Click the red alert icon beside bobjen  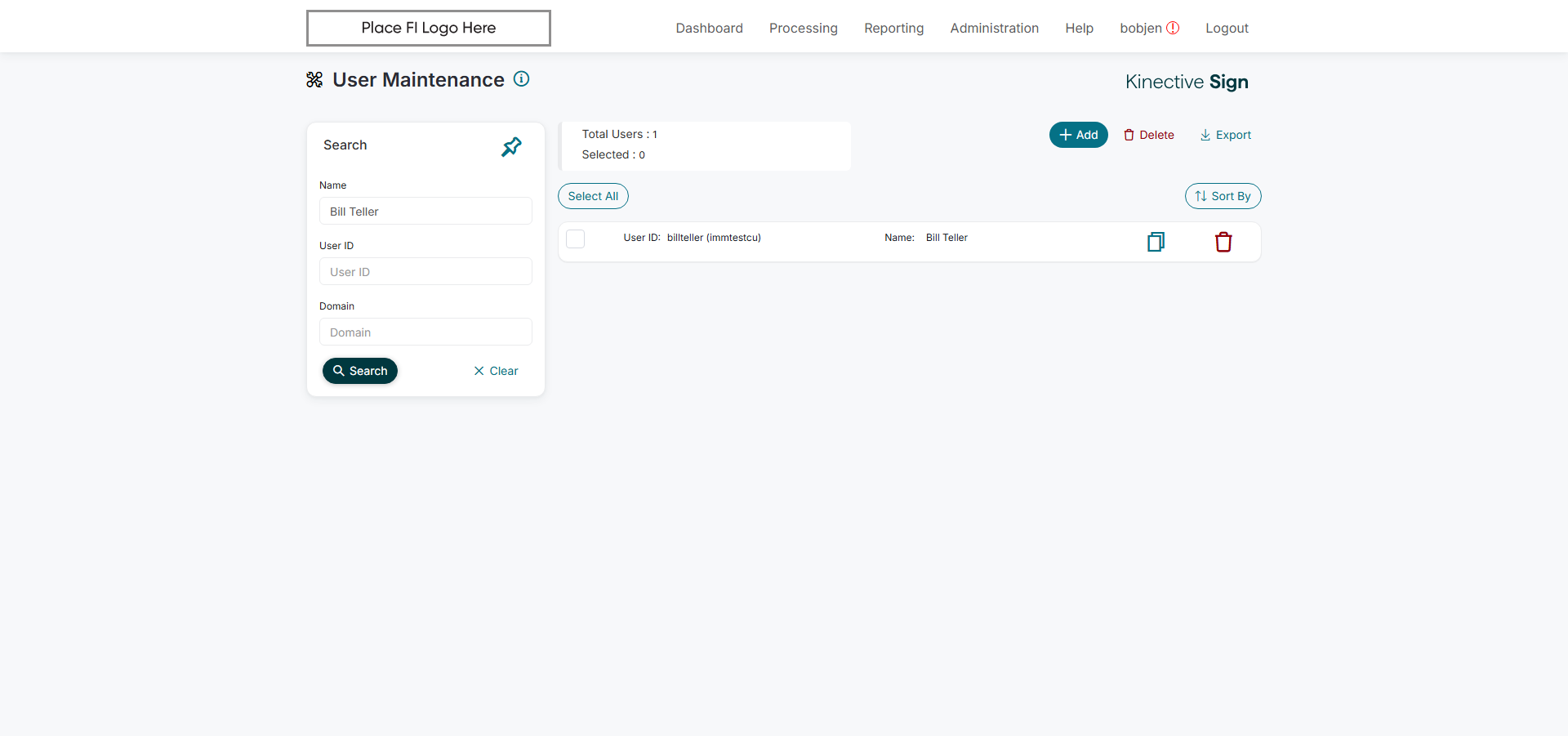(1173, 28)
